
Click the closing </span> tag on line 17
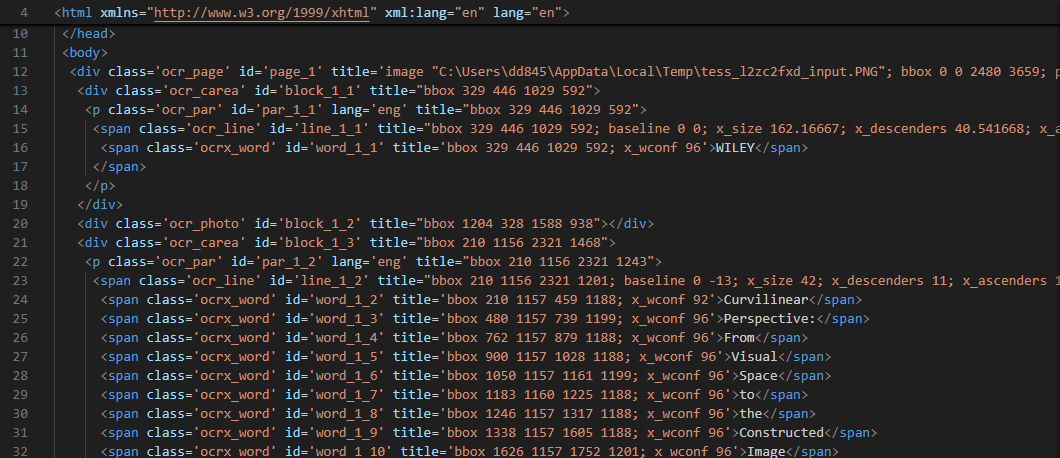tap(120, 166)
